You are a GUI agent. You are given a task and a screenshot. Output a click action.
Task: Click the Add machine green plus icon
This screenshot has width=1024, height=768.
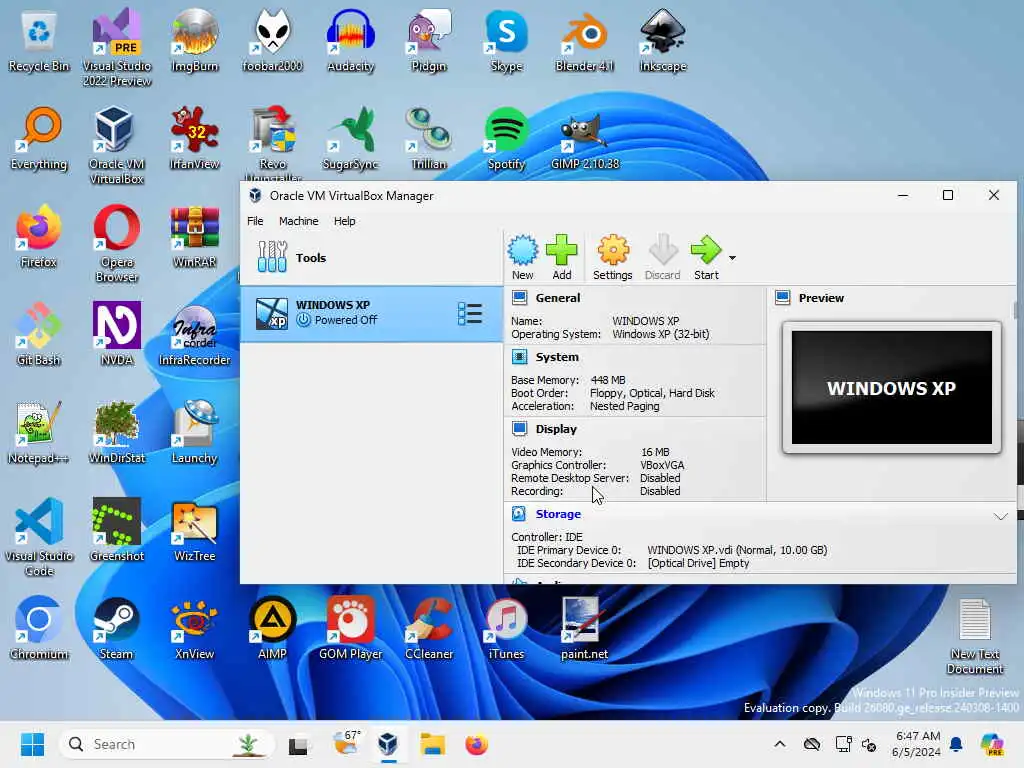tap(562, 257)
